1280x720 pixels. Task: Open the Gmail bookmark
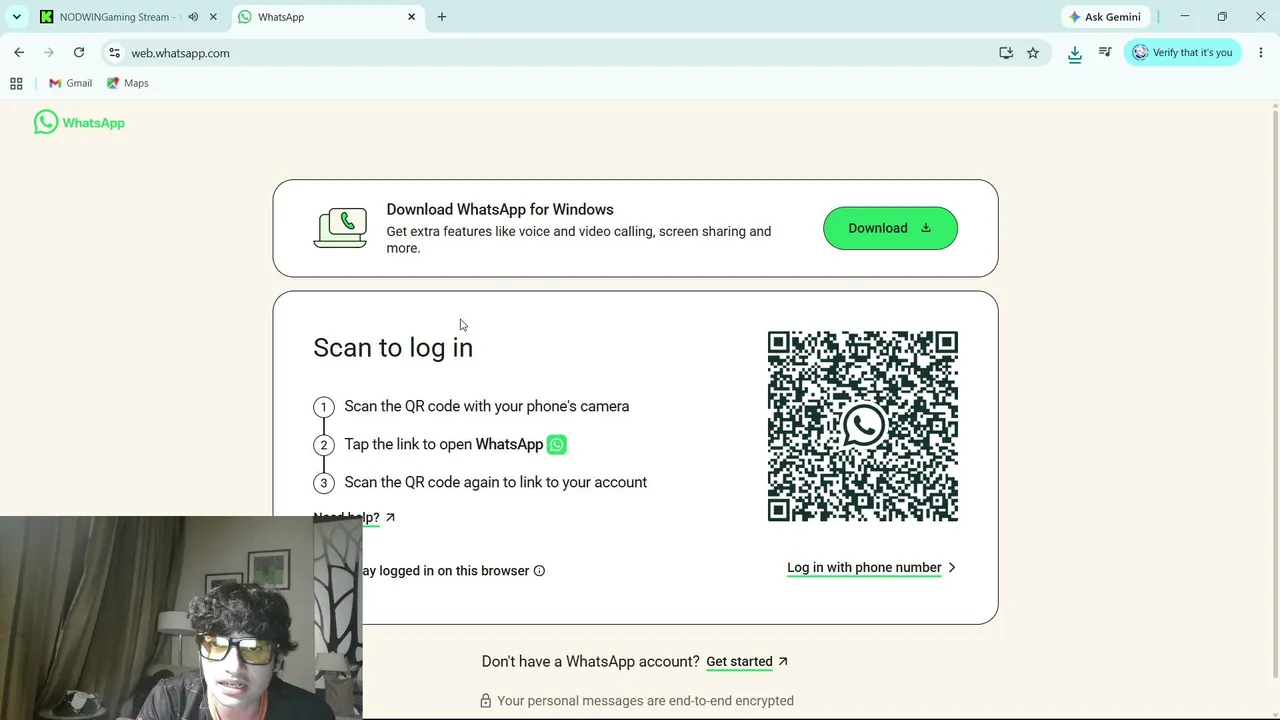coord(70,84)
